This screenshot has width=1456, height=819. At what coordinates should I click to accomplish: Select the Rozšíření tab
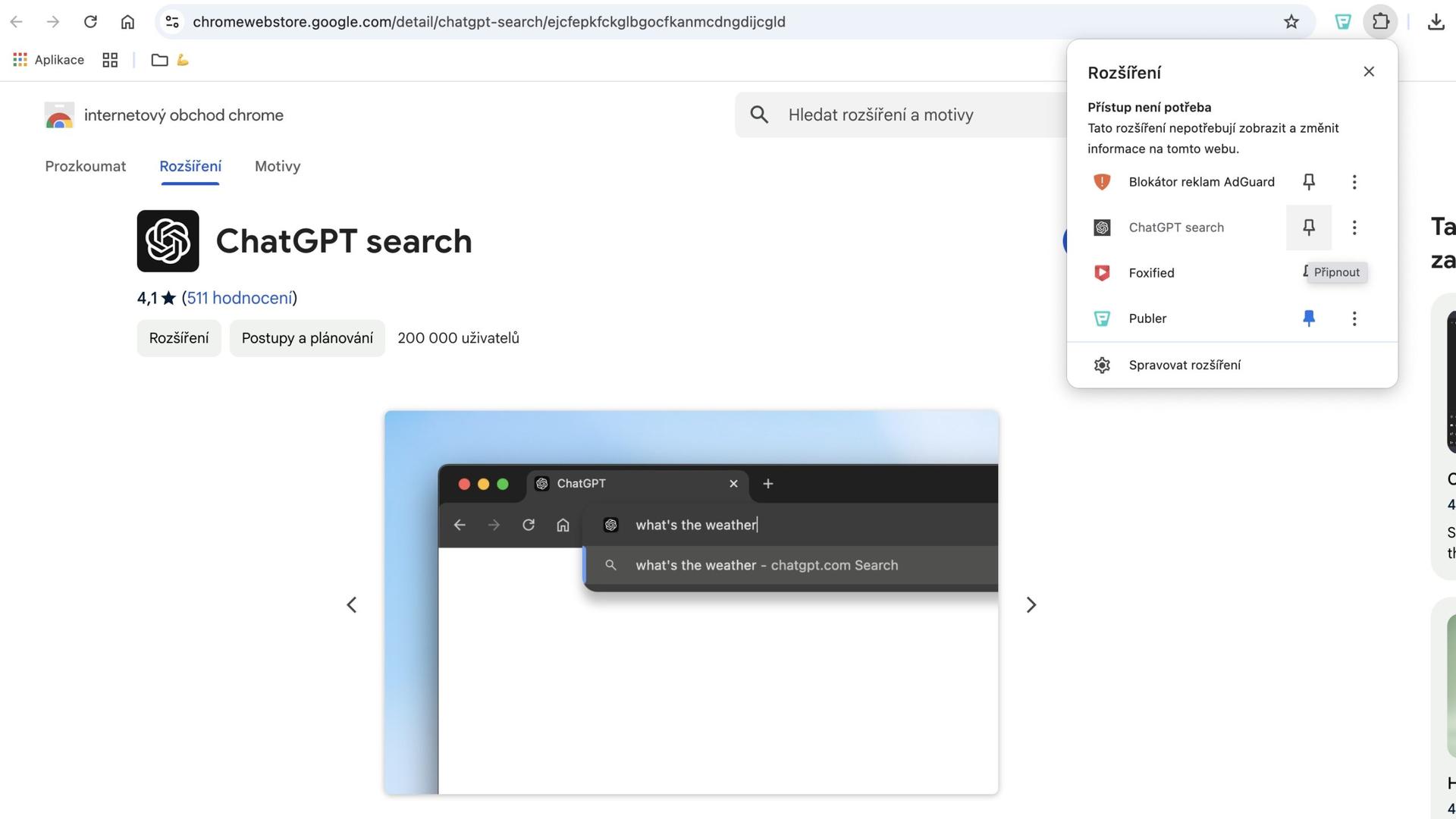[x=190, y=166]
